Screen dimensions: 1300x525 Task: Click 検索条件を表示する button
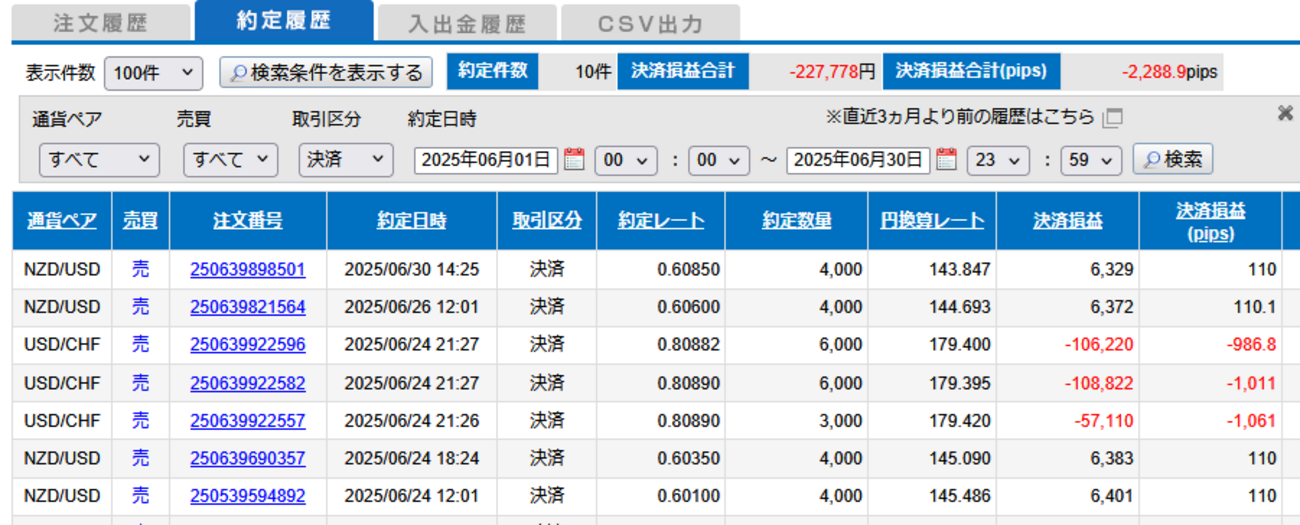326,73
